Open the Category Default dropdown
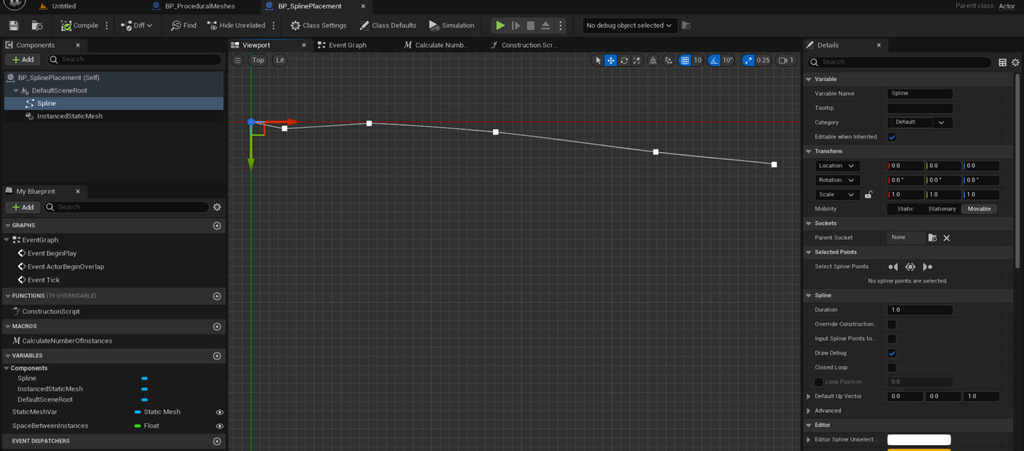The image size is (1024, 451). coord(920,122)
